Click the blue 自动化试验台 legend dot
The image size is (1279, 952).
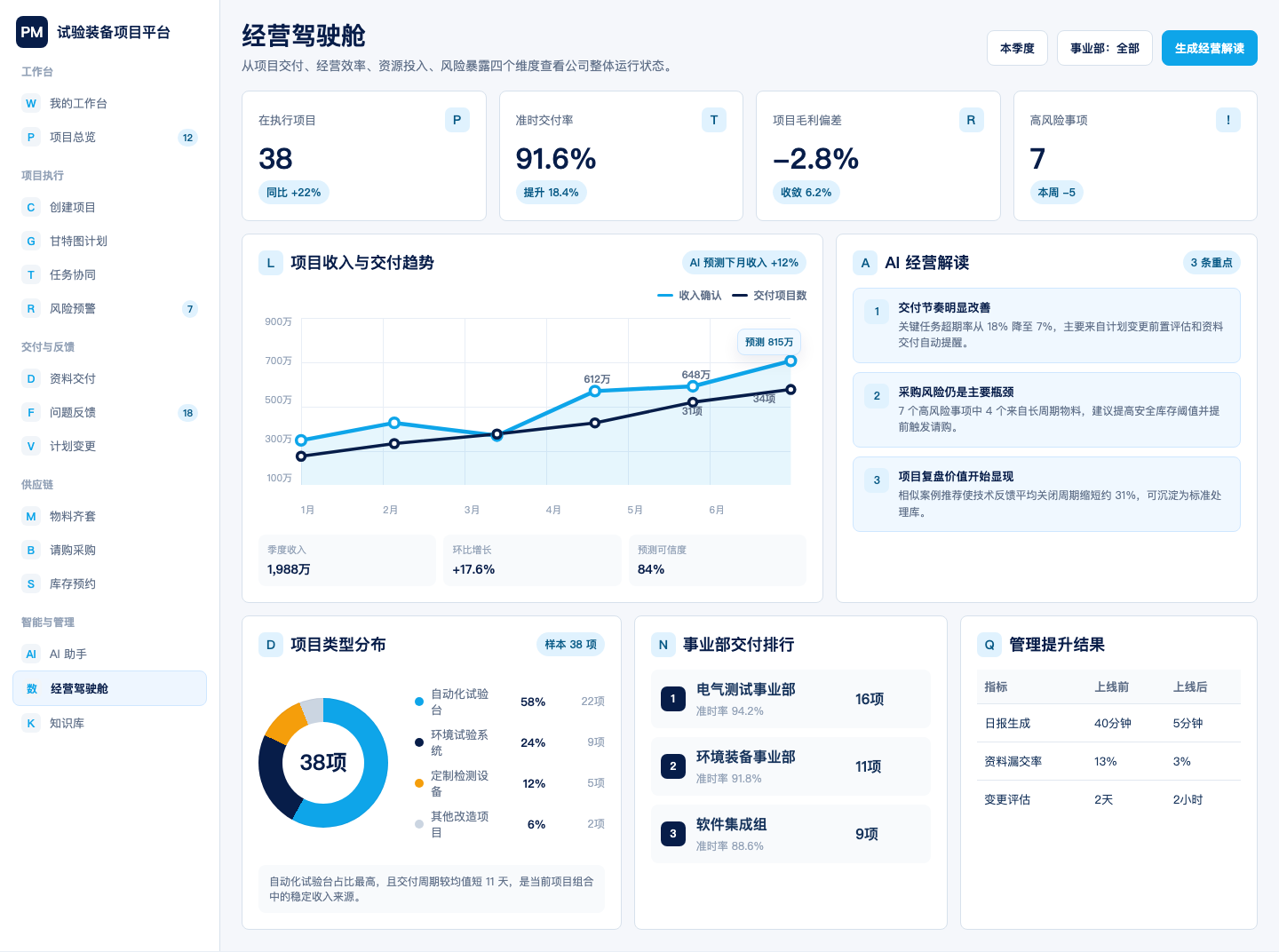tap(419, 702)
